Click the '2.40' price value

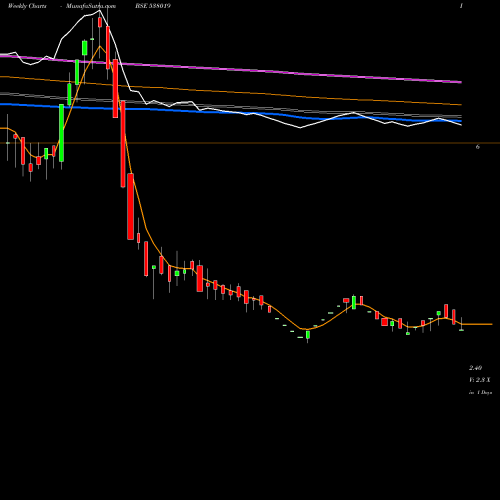tap(475, 368)
